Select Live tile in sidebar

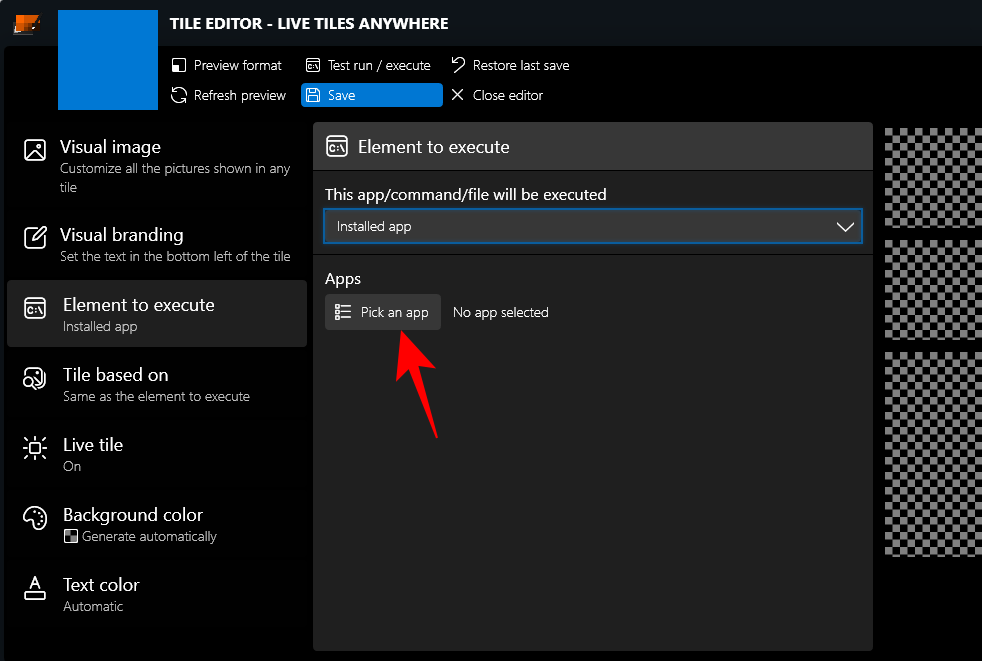pos(92,454)
